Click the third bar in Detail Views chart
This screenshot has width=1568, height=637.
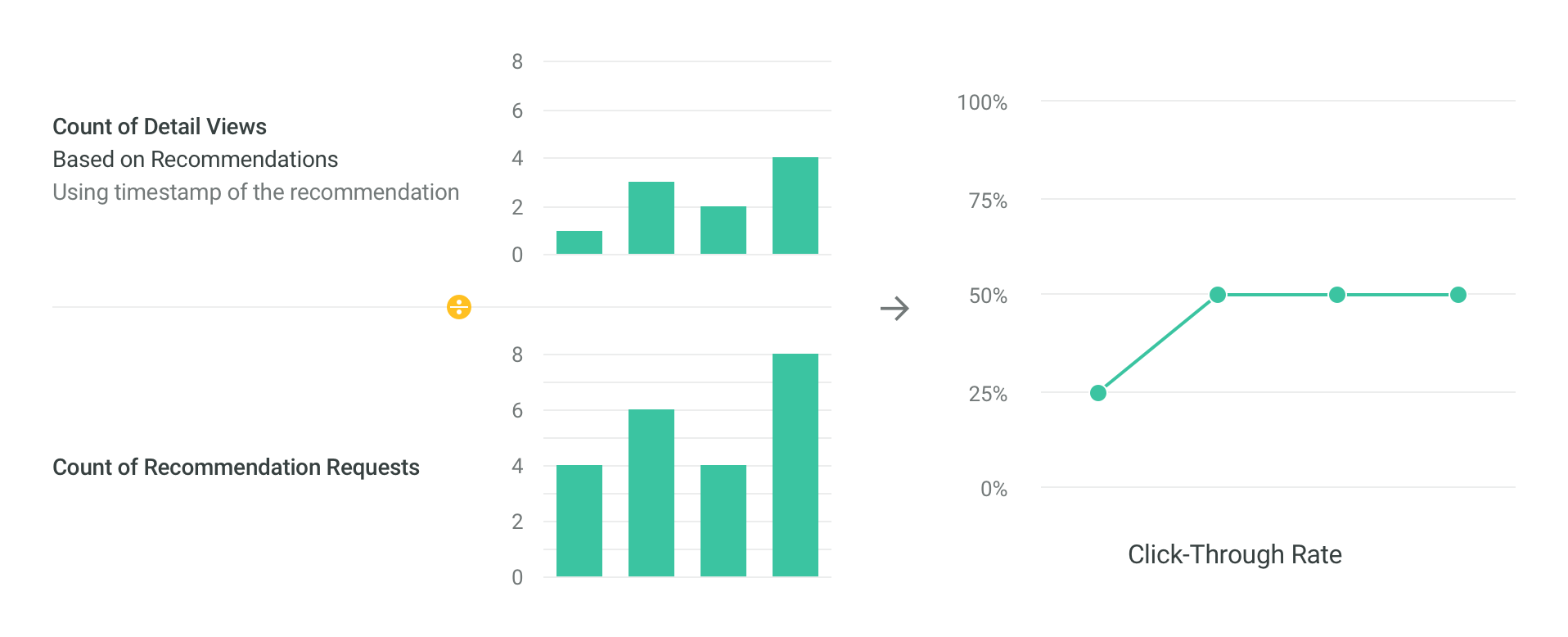723,230
